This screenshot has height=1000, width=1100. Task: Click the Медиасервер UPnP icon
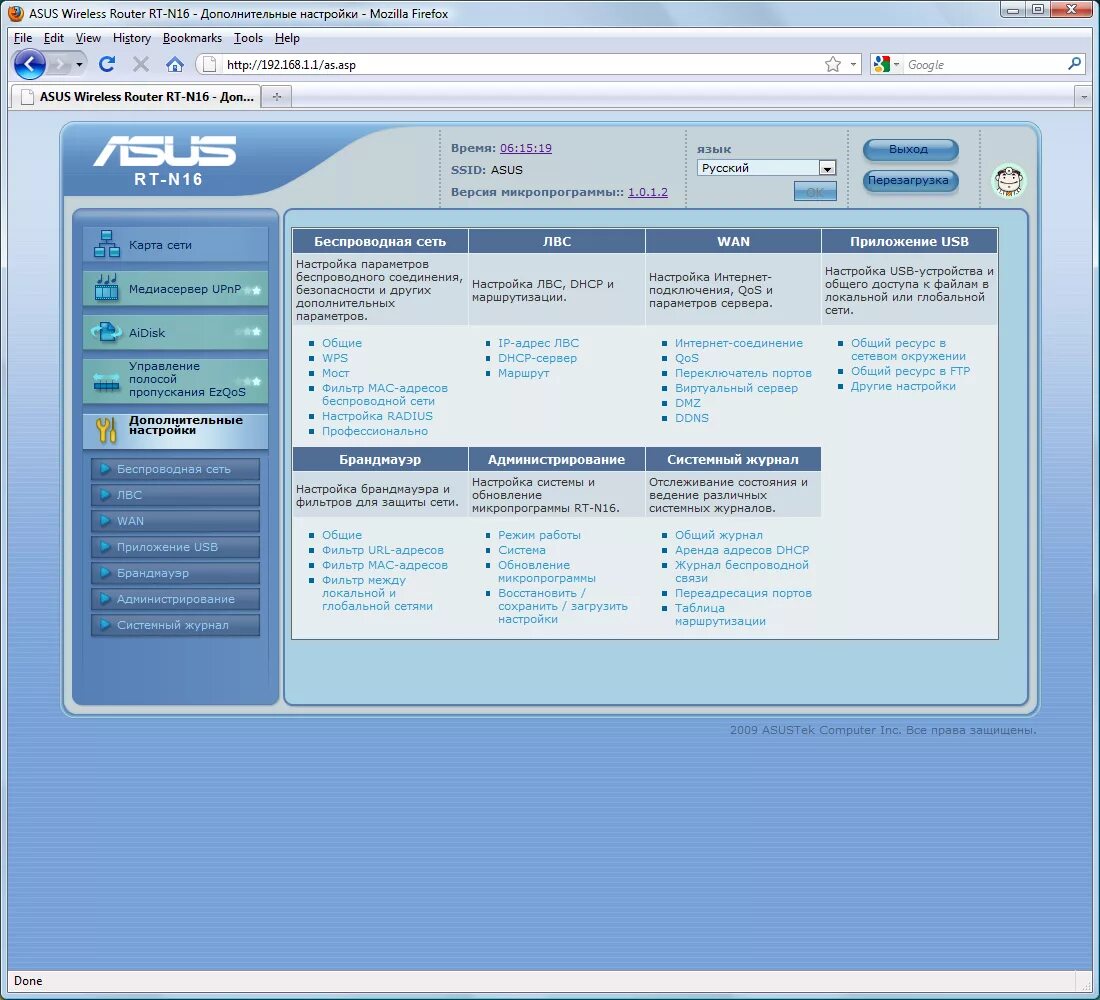(x=107, y=288)
